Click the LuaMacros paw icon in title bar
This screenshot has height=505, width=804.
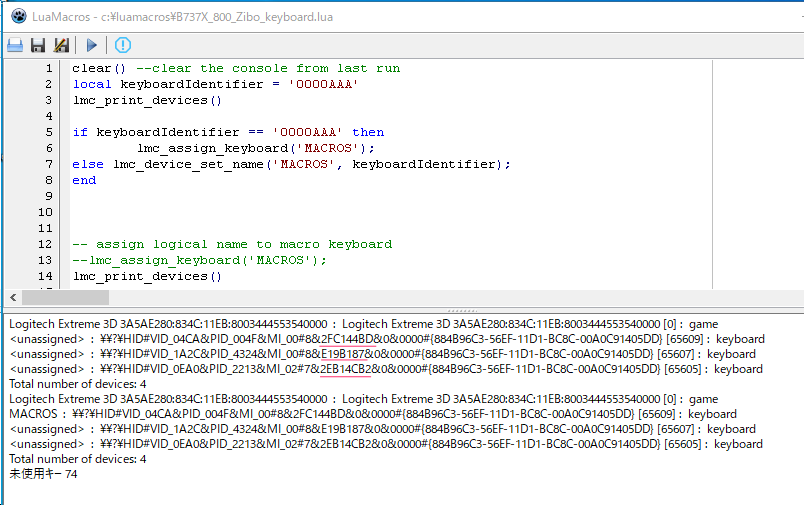coord(17,14)
